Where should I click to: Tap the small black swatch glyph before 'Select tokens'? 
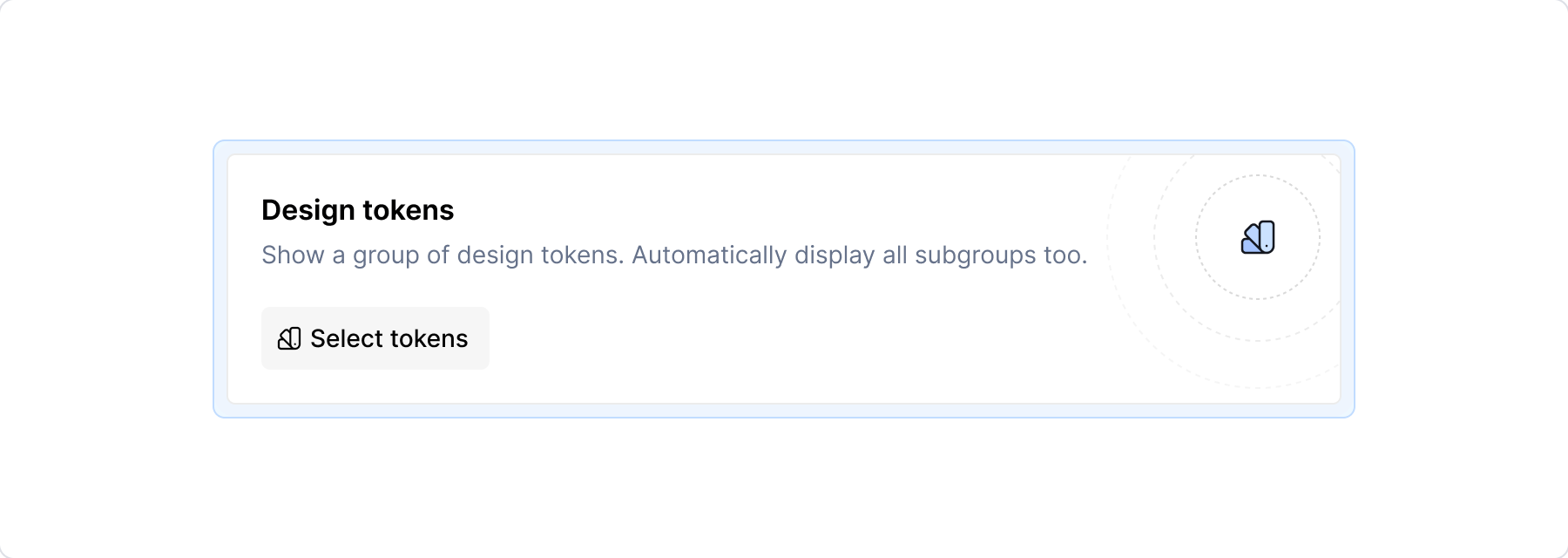coord(290,337)
